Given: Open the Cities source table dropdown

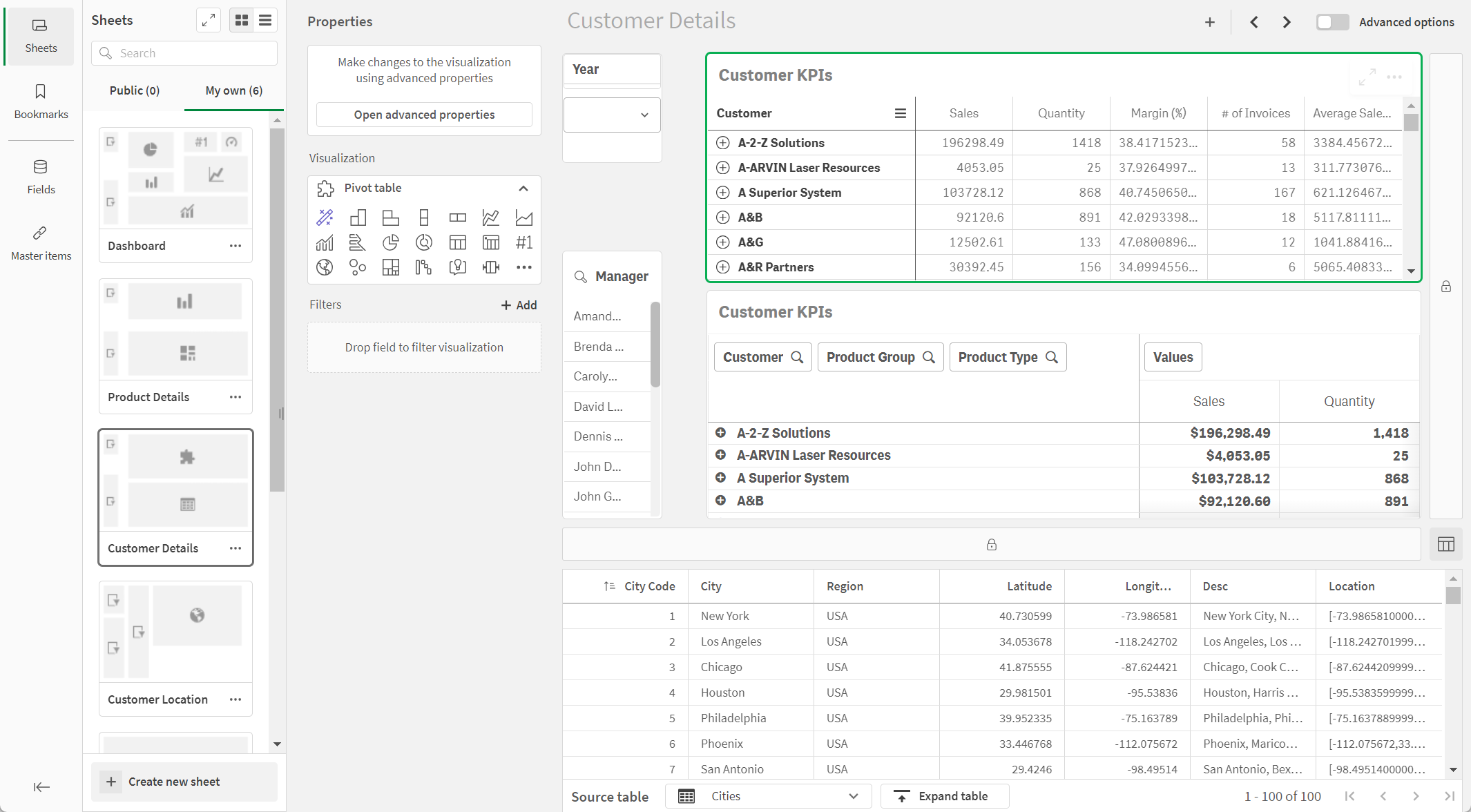Looking at the screenshot, I should [854, 795].
